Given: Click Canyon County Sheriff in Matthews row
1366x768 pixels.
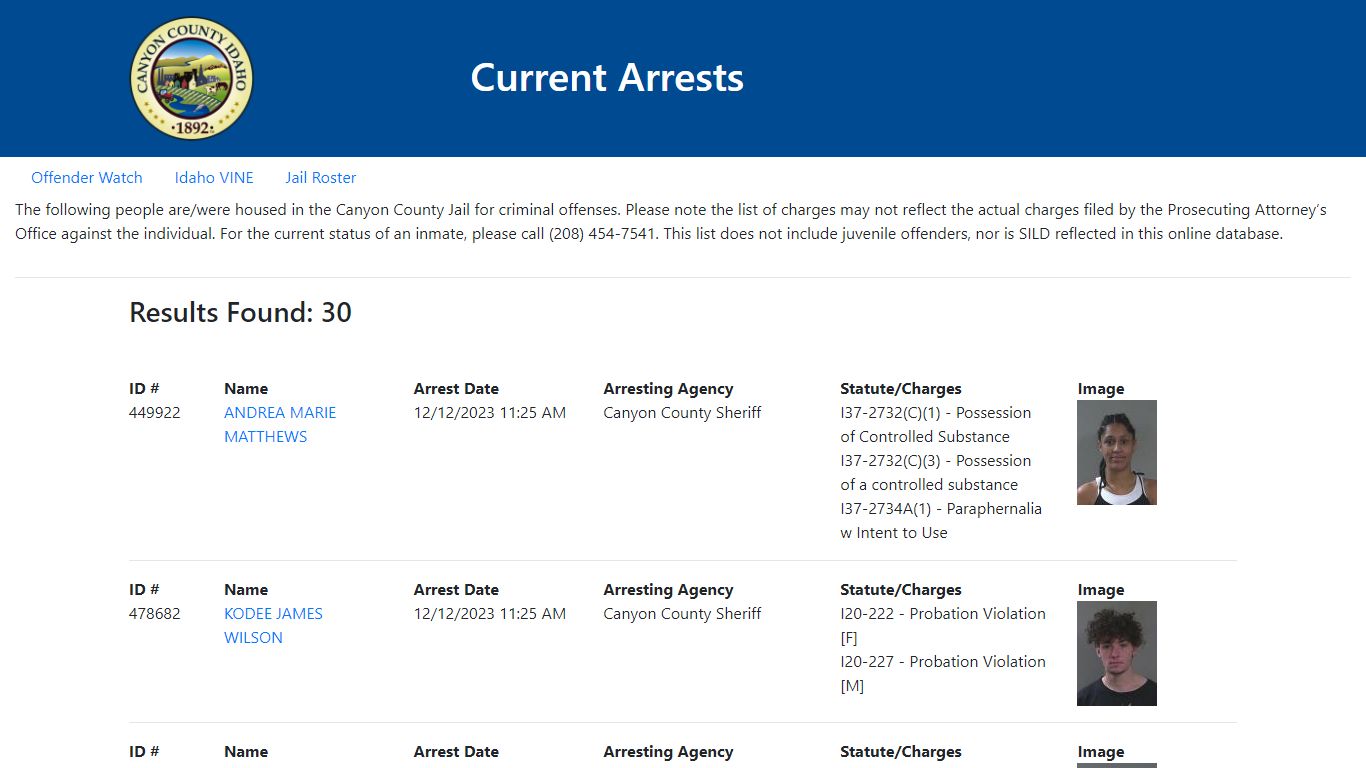Looking at the screenshot, I should 682,413.
